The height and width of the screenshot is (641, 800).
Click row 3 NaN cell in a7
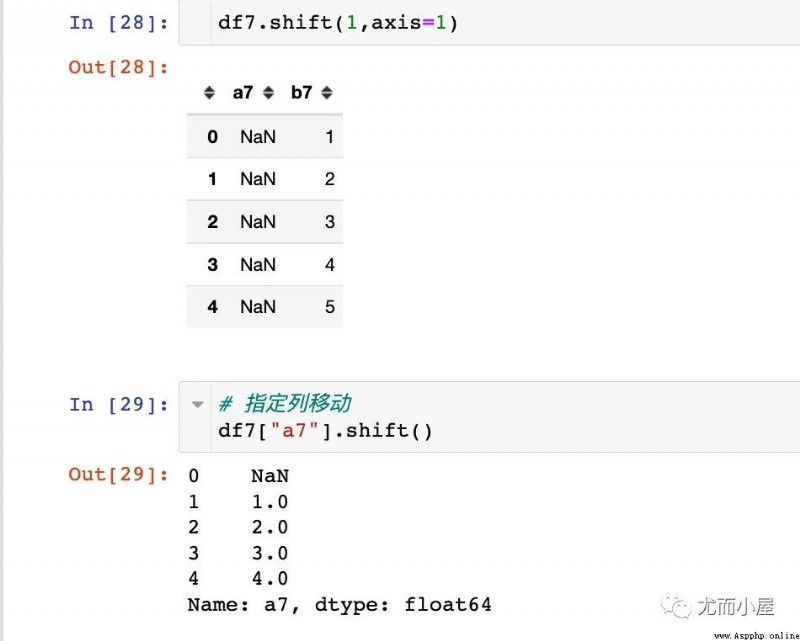[x=258, y=264]
